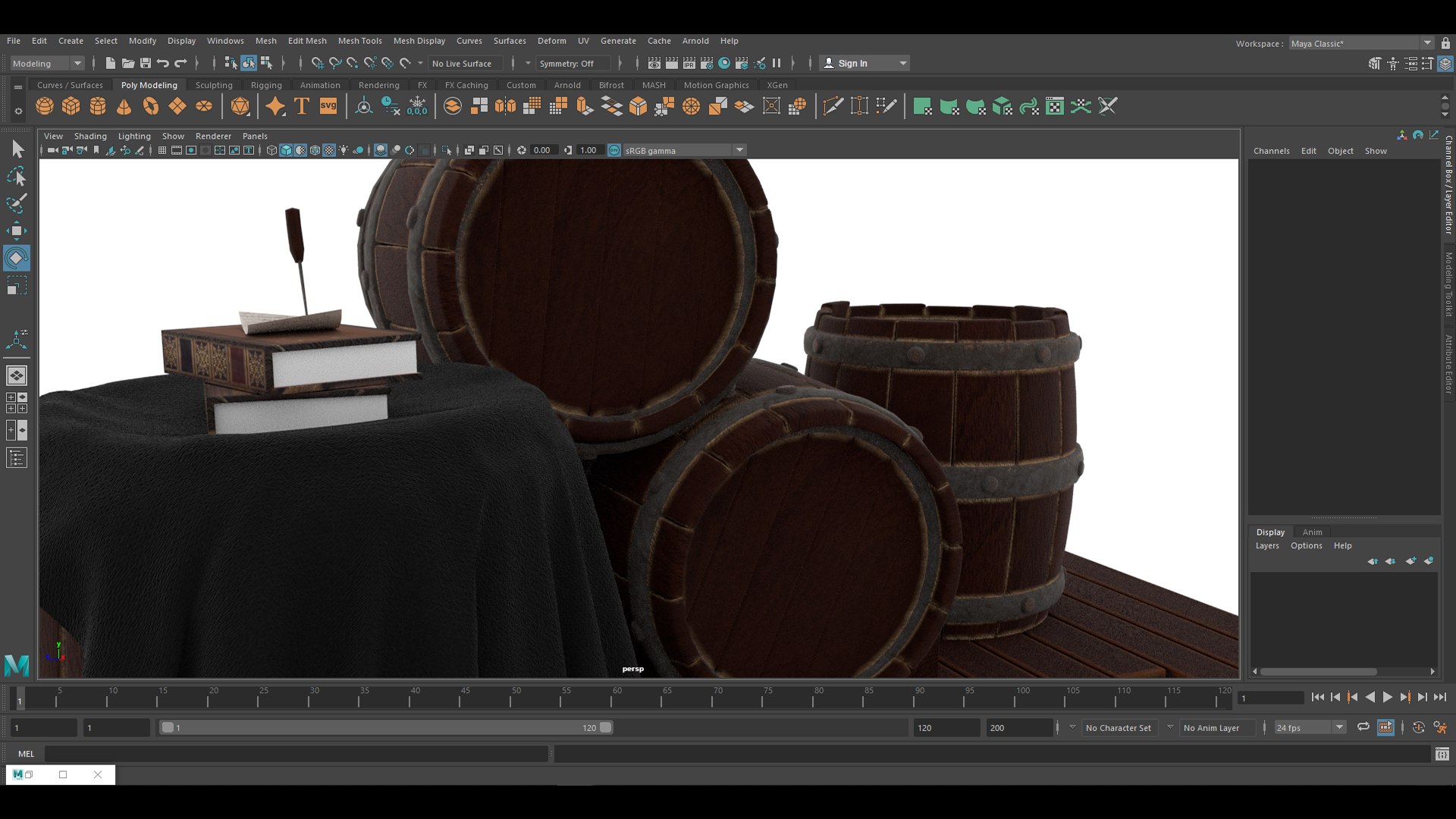Click the Redo arrow icon
Viewport: 1456px width, 819px height.
click(180, 64)
